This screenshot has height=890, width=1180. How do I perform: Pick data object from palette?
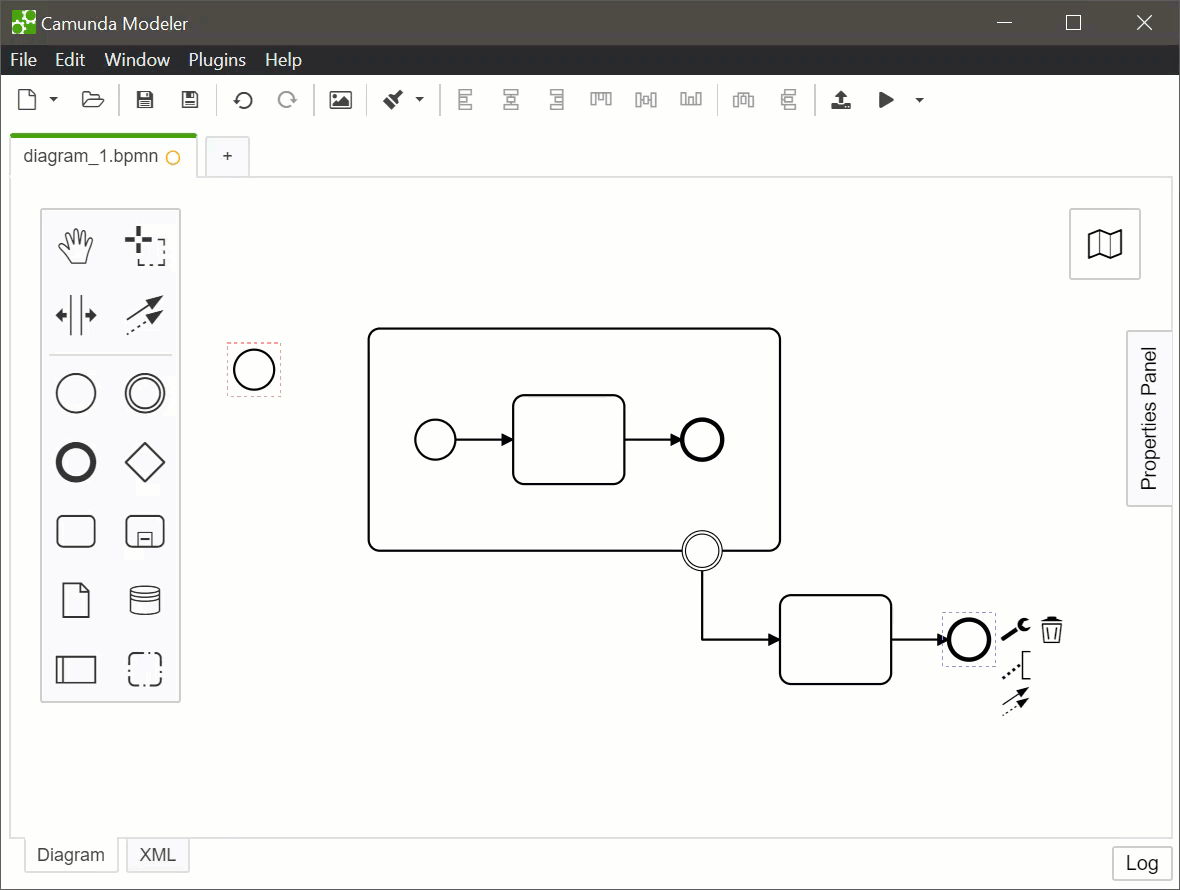pos(76,600)
